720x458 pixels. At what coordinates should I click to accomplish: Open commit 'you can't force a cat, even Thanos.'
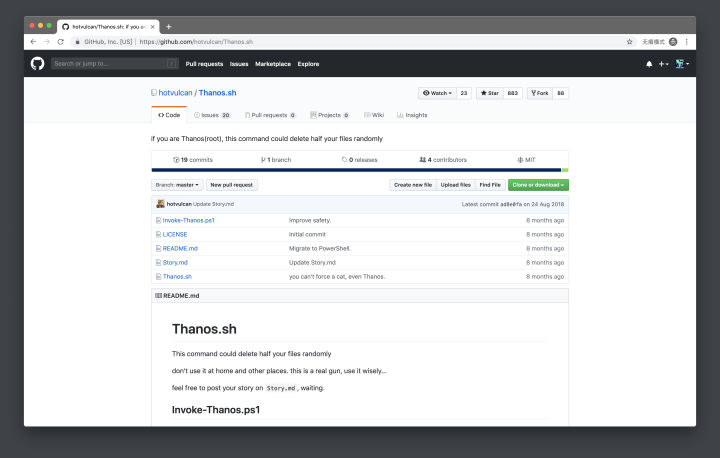tap(337, 277)
